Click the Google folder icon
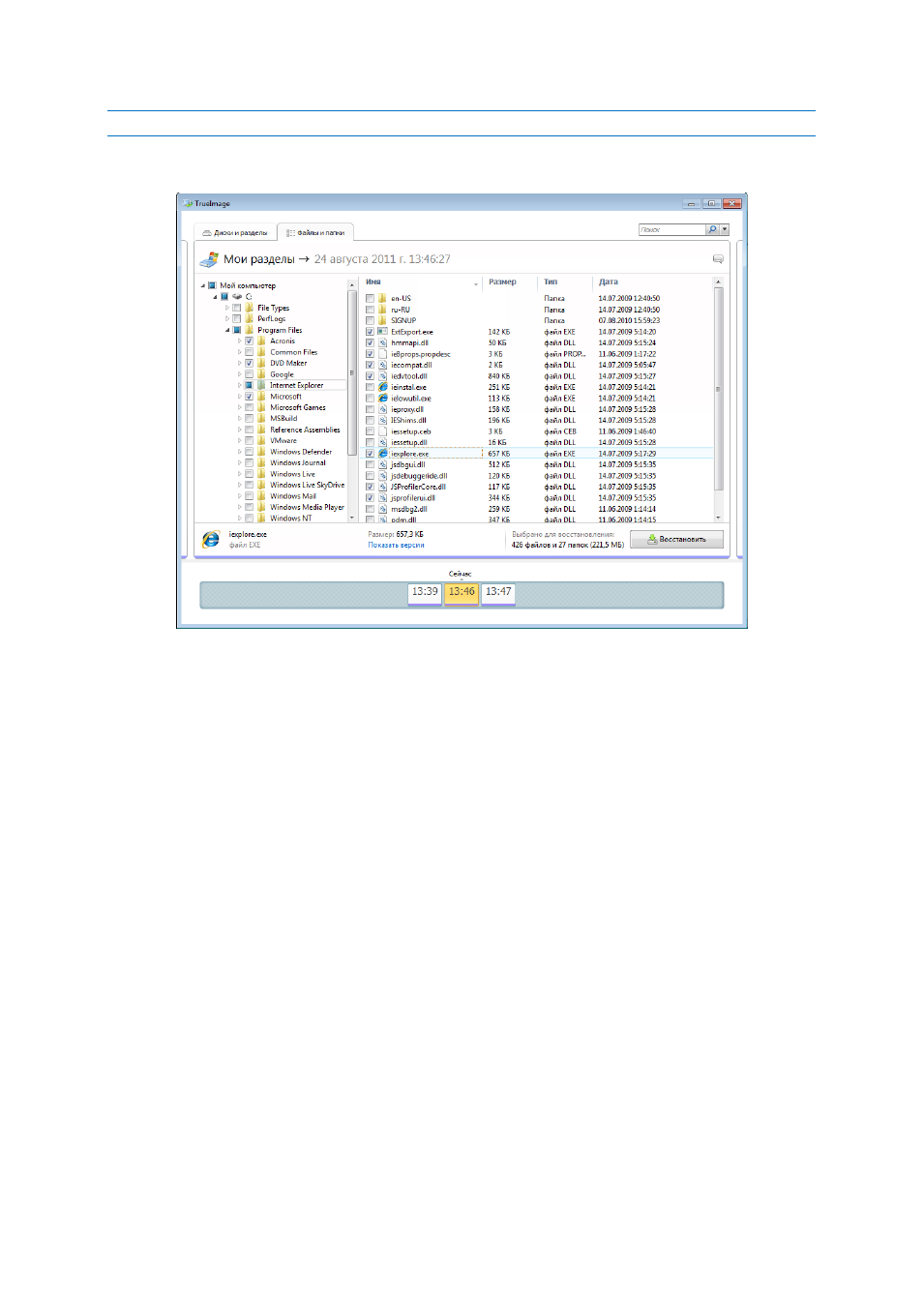 [261, 374]
